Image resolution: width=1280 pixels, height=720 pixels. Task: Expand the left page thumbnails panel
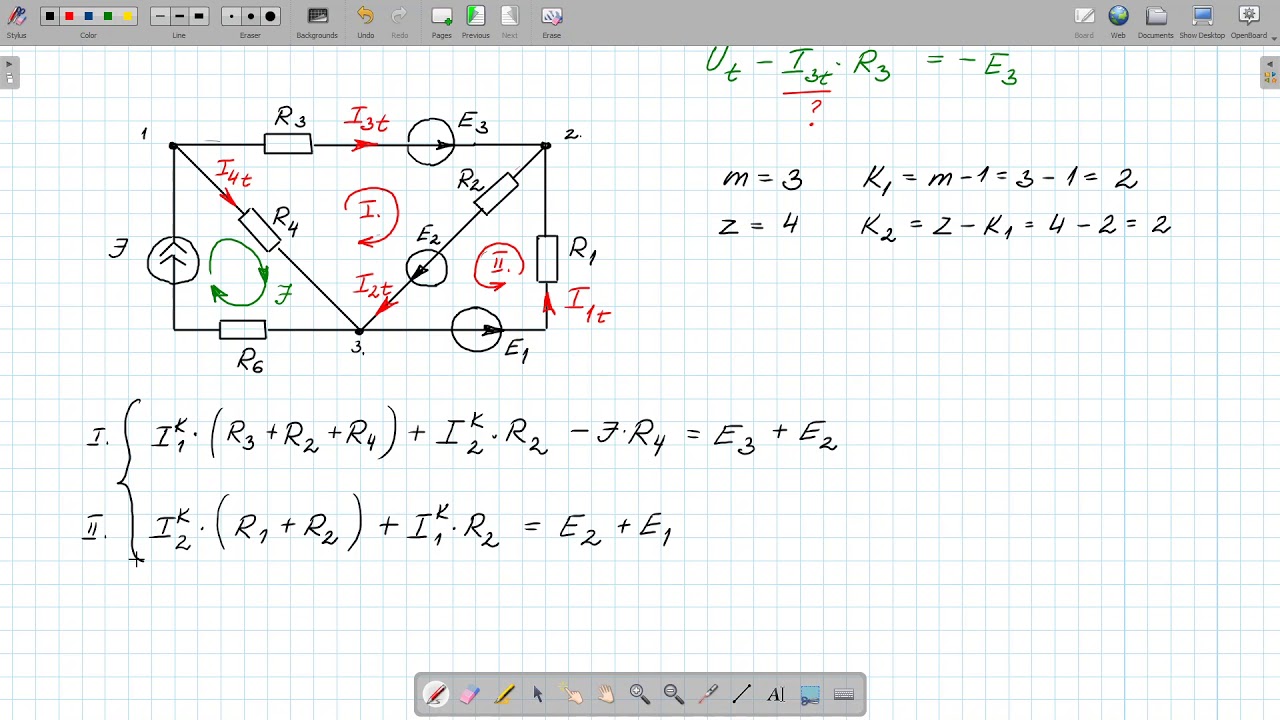[x=9, y=72]
